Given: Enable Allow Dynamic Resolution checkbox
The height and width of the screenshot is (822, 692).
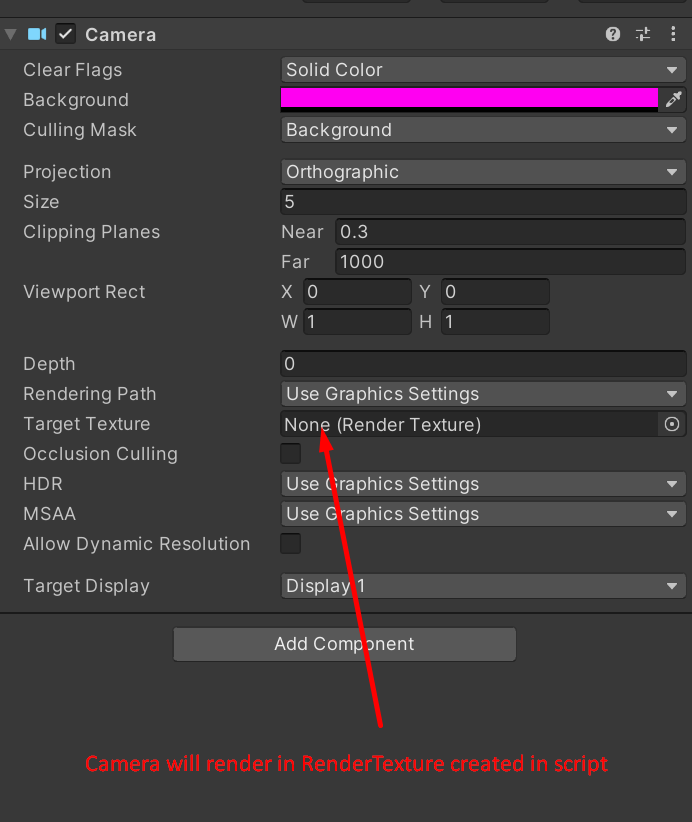Looking at the screenshot, I should 290,544.
